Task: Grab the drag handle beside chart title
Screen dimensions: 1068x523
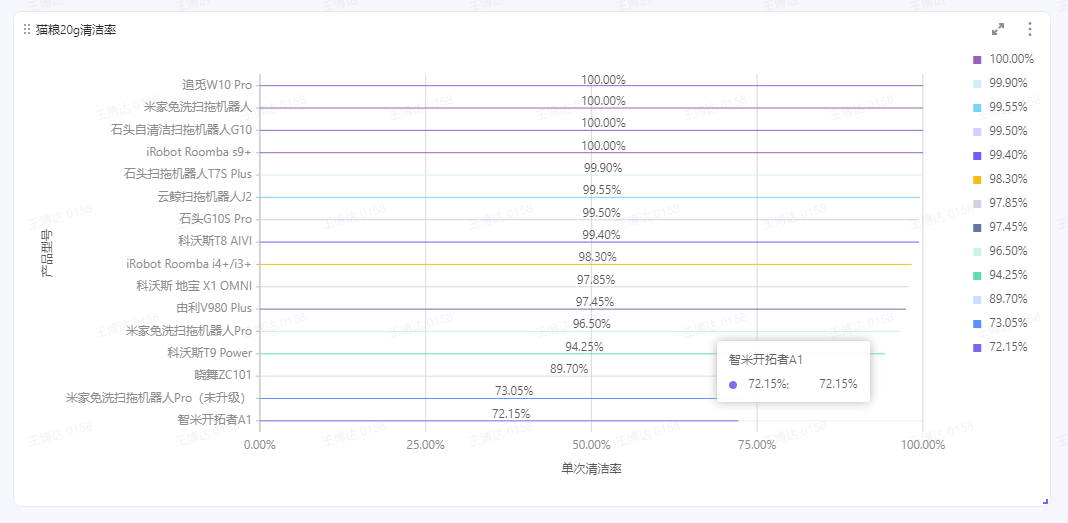Action: click(27, 29)
